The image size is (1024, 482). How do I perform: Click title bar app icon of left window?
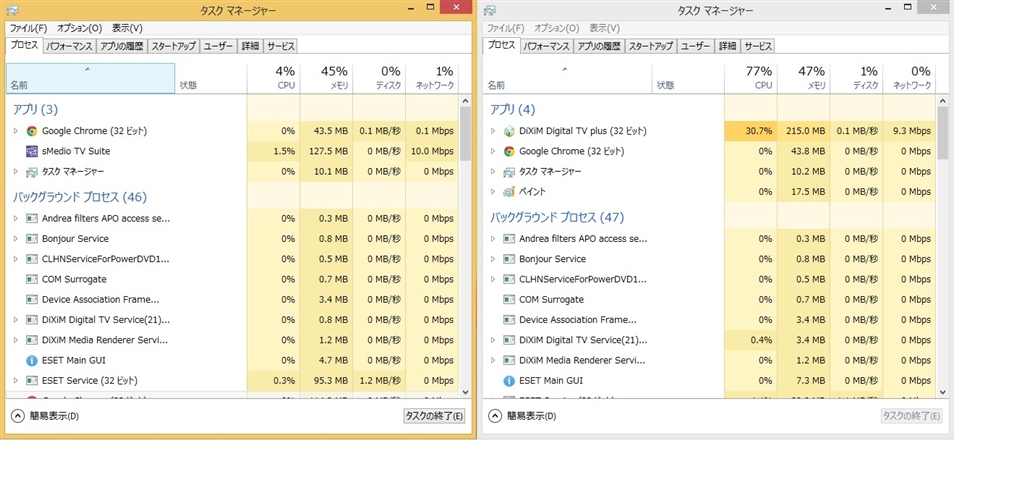pyautogui.click(x=12, y=10)
